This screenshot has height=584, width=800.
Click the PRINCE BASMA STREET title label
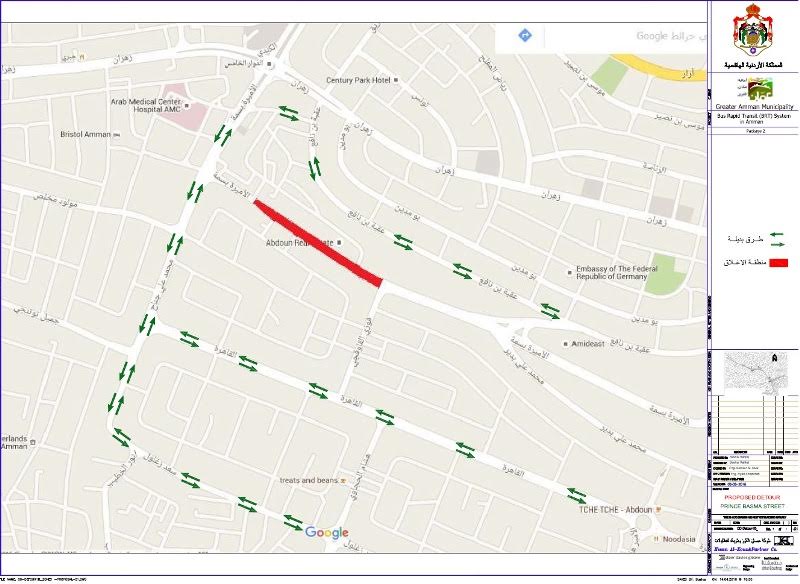point(753,506)
